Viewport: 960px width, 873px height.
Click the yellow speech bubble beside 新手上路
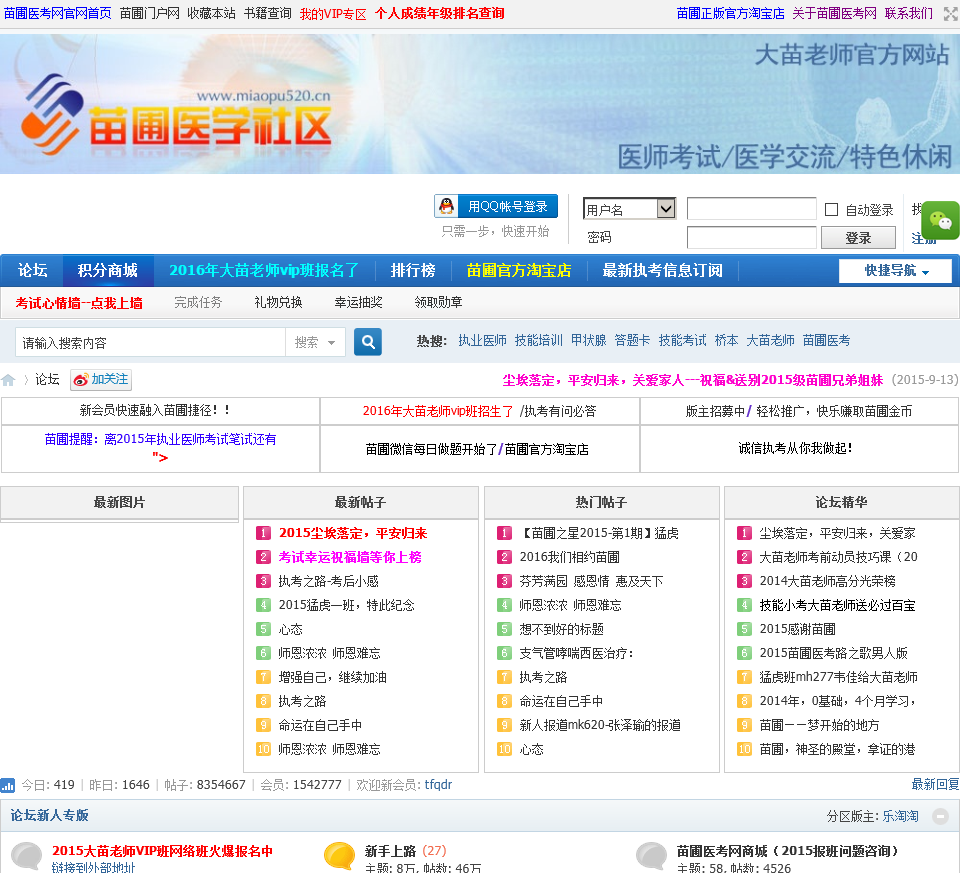pyautogui.click(x=339, y=855)
